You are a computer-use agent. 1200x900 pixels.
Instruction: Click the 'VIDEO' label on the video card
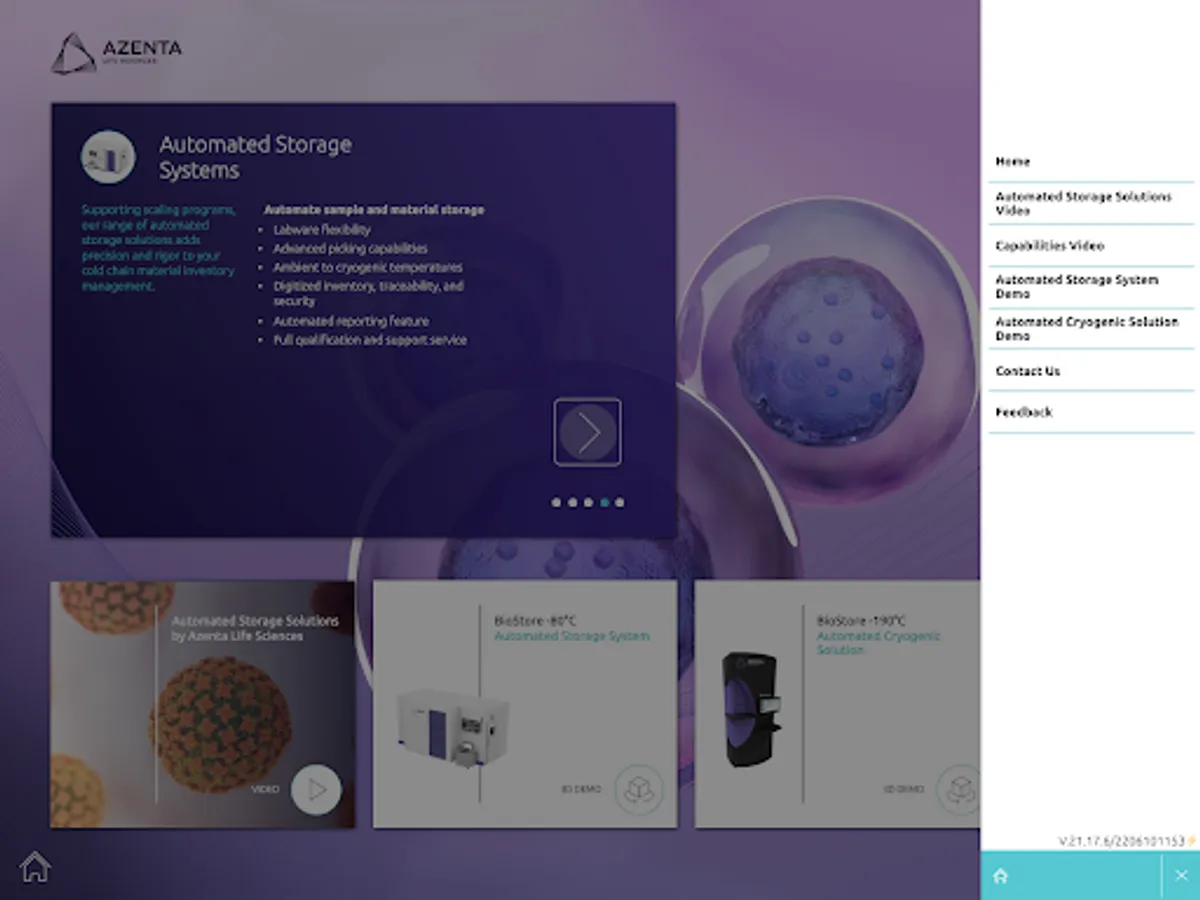(265, 790)
